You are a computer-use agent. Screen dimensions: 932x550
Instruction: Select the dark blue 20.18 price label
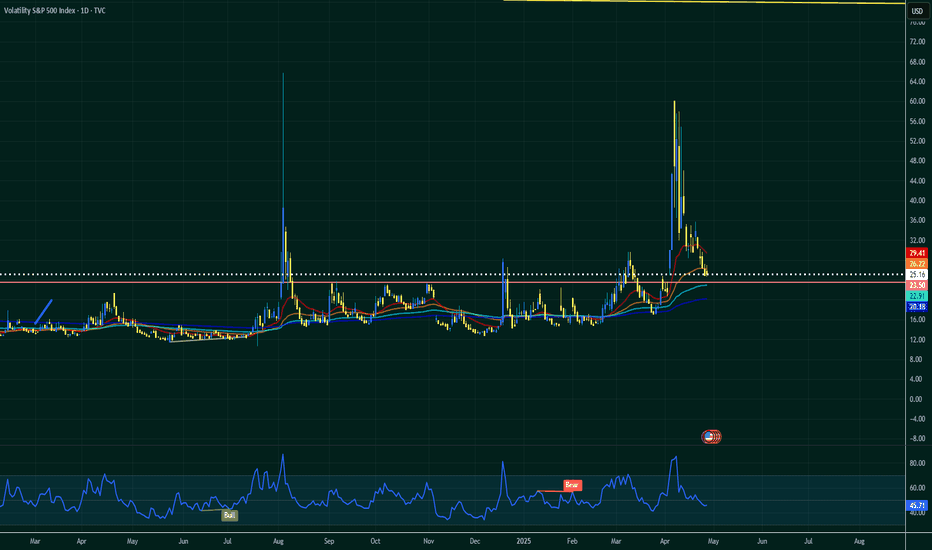coord(917,307)
